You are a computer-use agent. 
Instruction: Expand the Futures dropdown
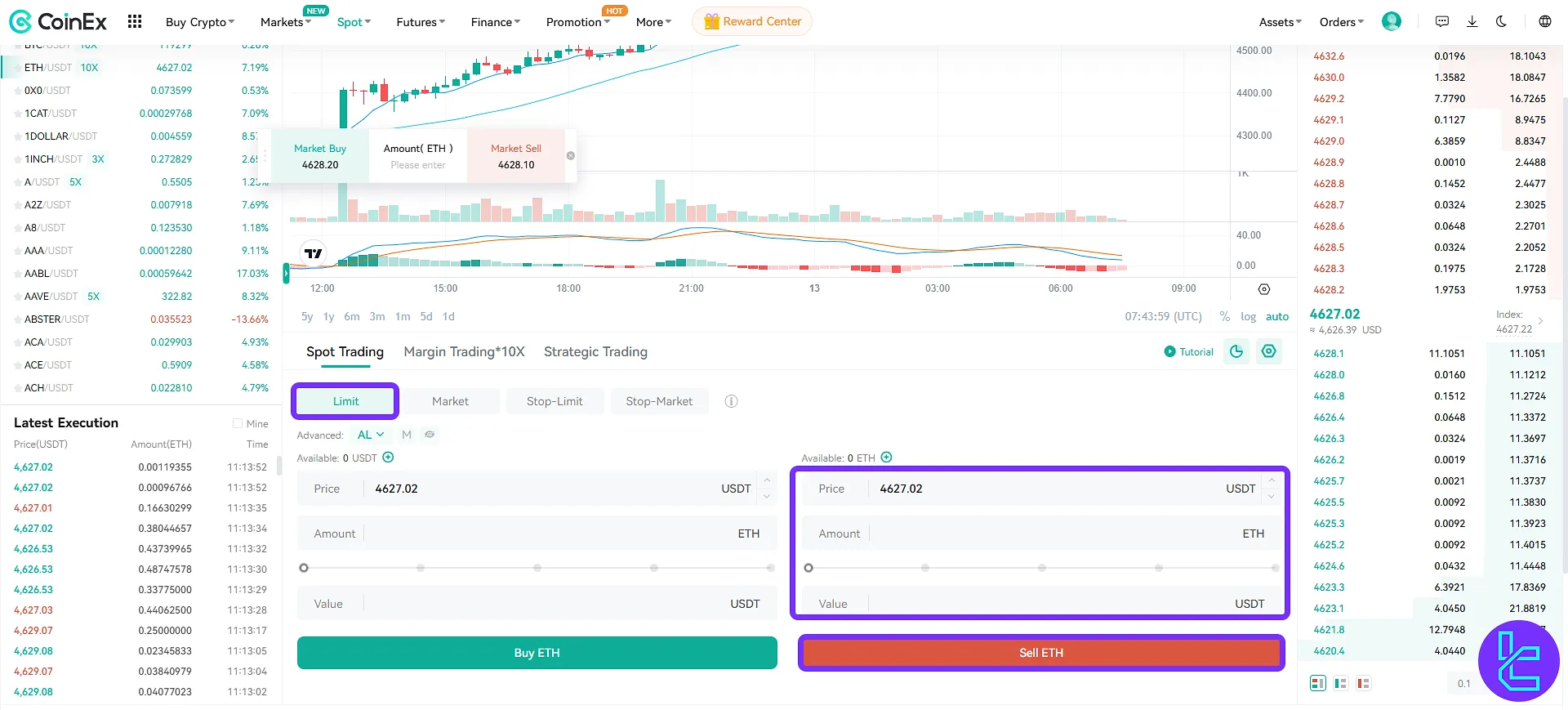click(421, 22)
